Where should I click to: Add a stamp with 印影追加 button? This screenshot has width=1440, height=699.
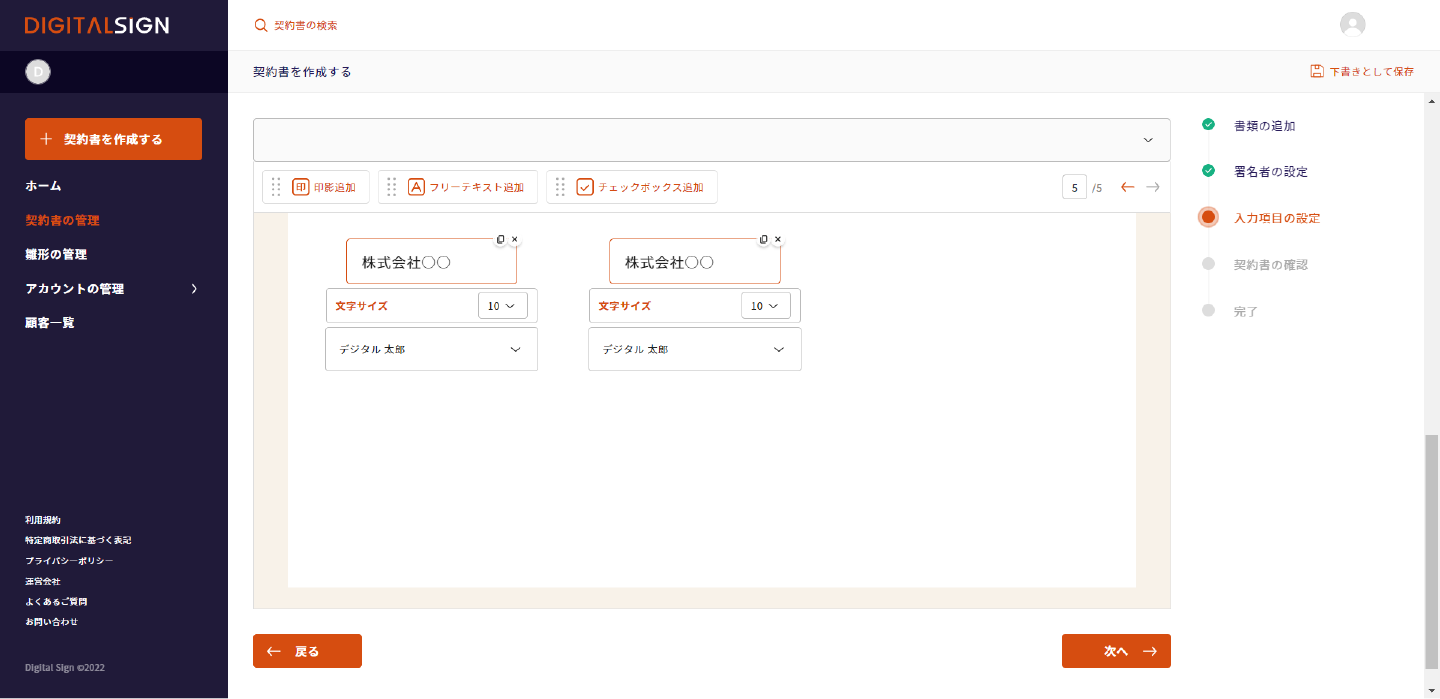[x=316, y=187]
